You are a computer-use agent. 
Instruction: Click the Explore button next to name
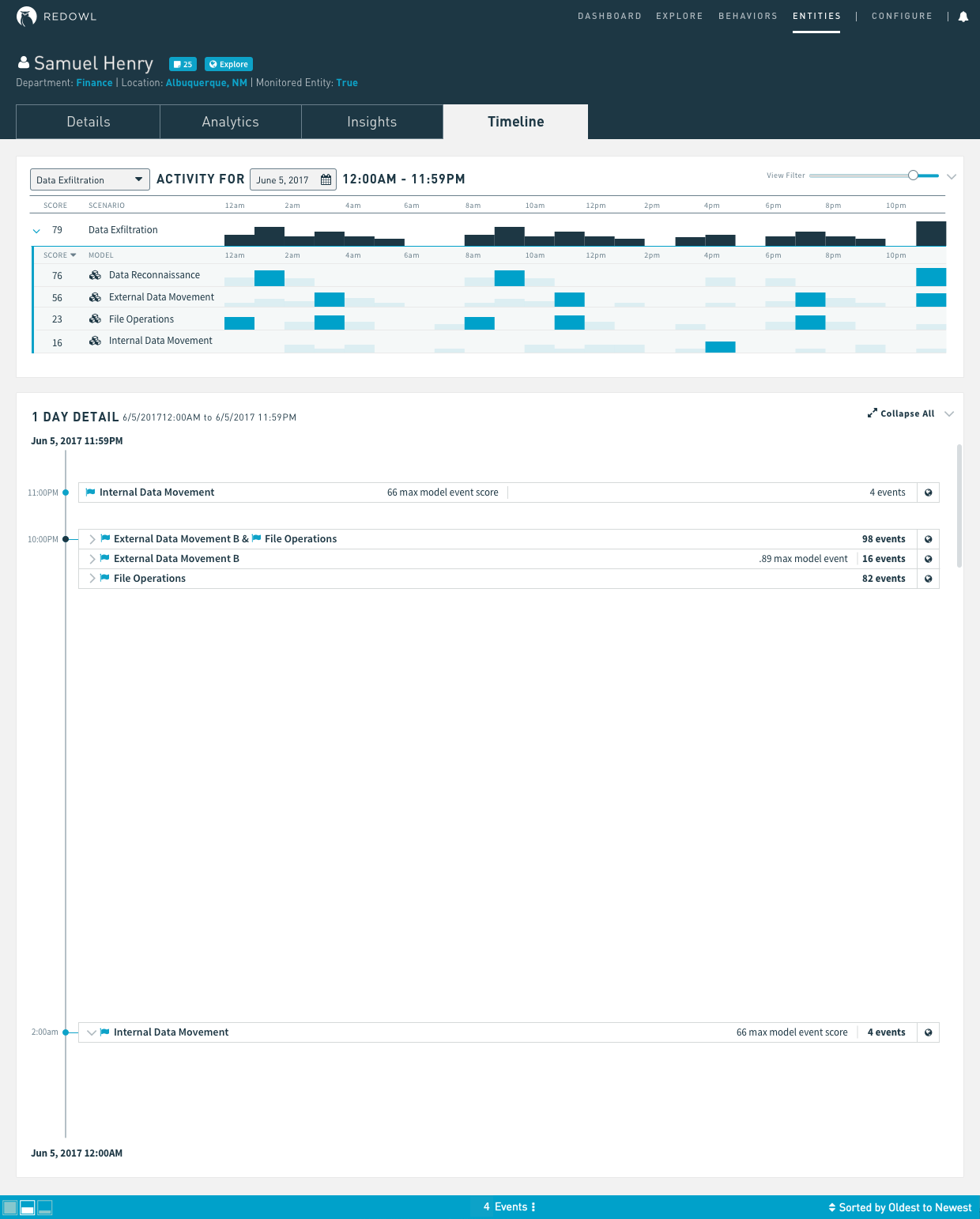[228, 64]
